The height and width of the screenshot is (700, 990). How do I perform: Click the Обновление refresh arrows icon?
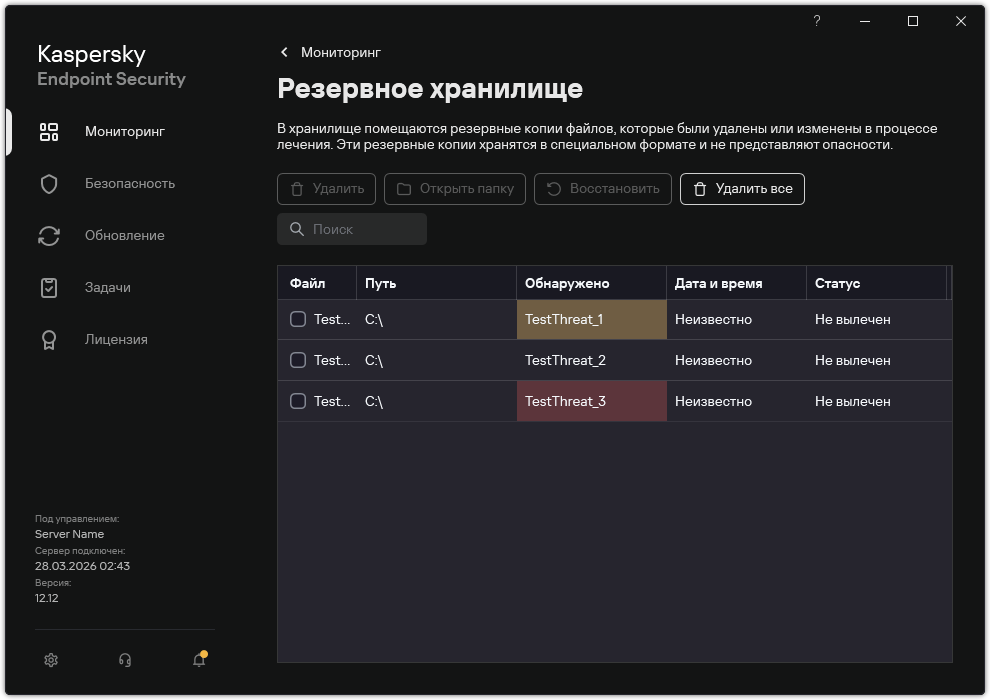coord(49,236)
